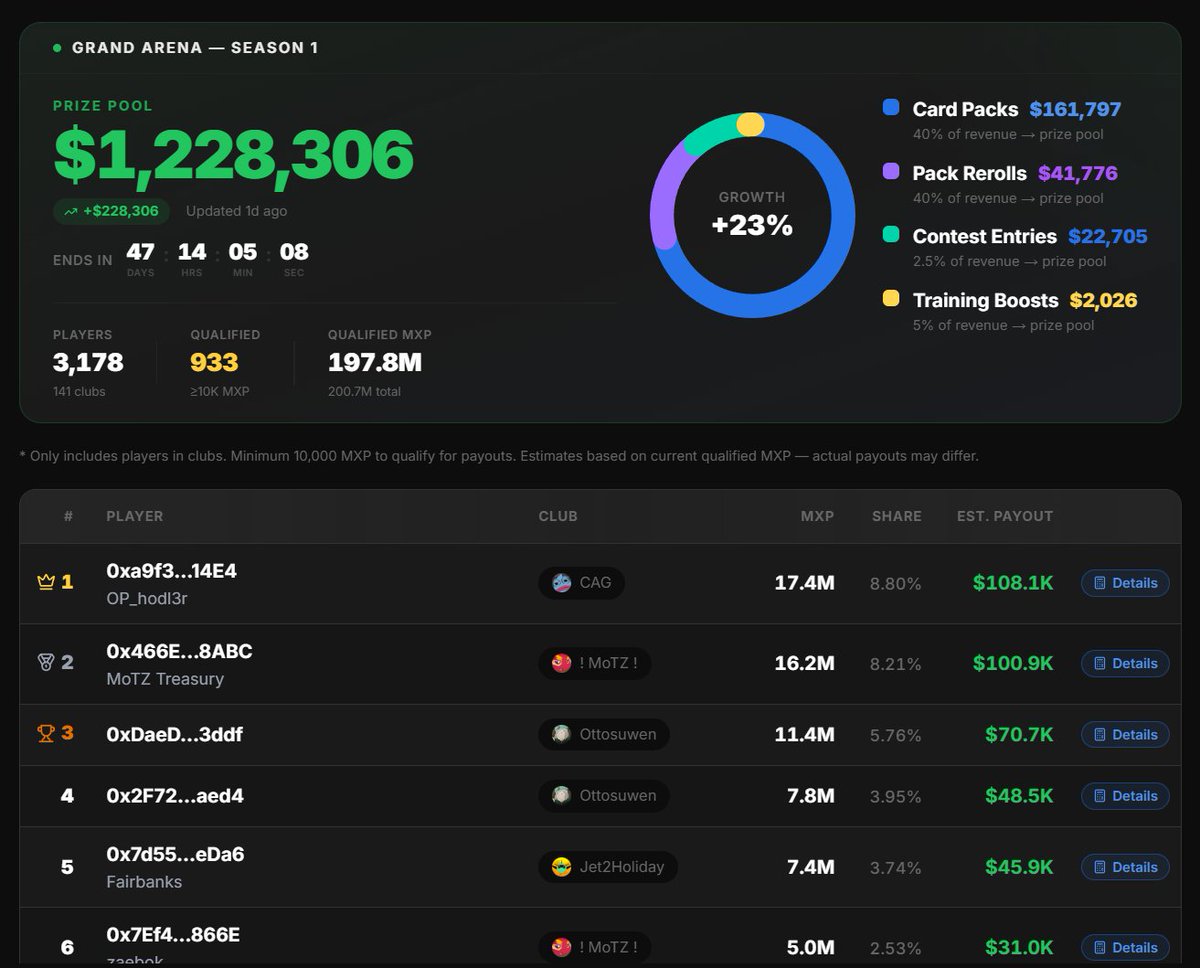1200x968 pixels.
Task: Sort by the PLAYER column header
Action: coord(135,516)
